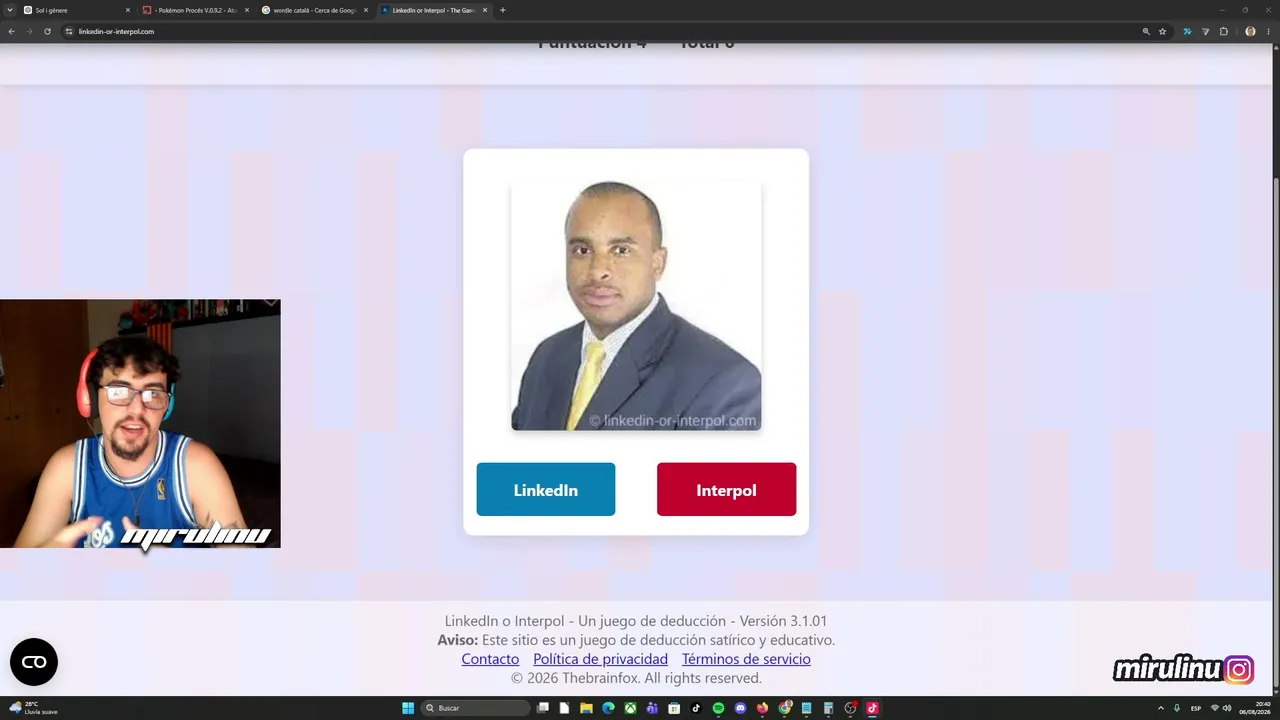Open Google Chrome from the taskbar

(784, 708)
